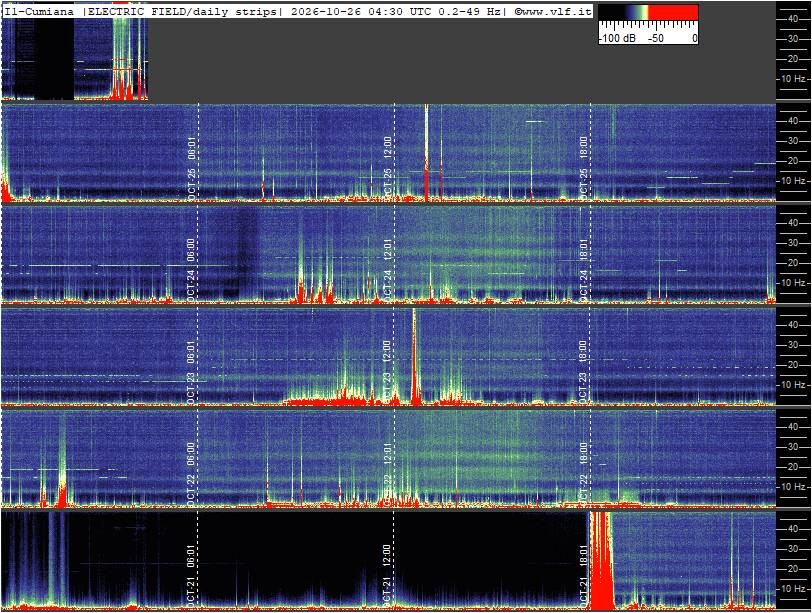Click the OCT-24 18:01 time marker
This screenshot has height=613, width=812.
pos(584,270)
